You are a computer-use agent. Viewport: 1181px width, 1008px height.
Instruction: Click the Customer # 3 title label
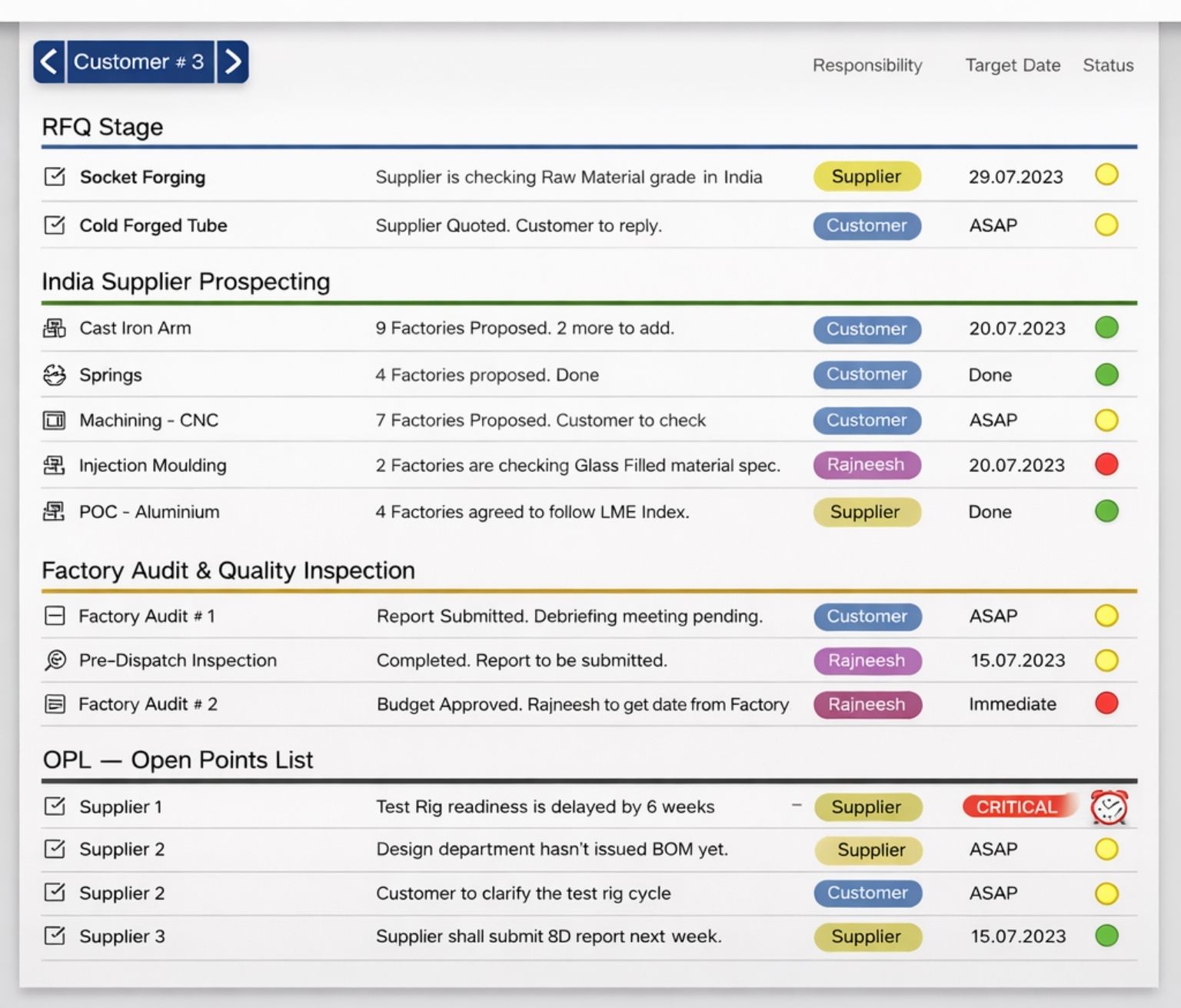point(139,62)
